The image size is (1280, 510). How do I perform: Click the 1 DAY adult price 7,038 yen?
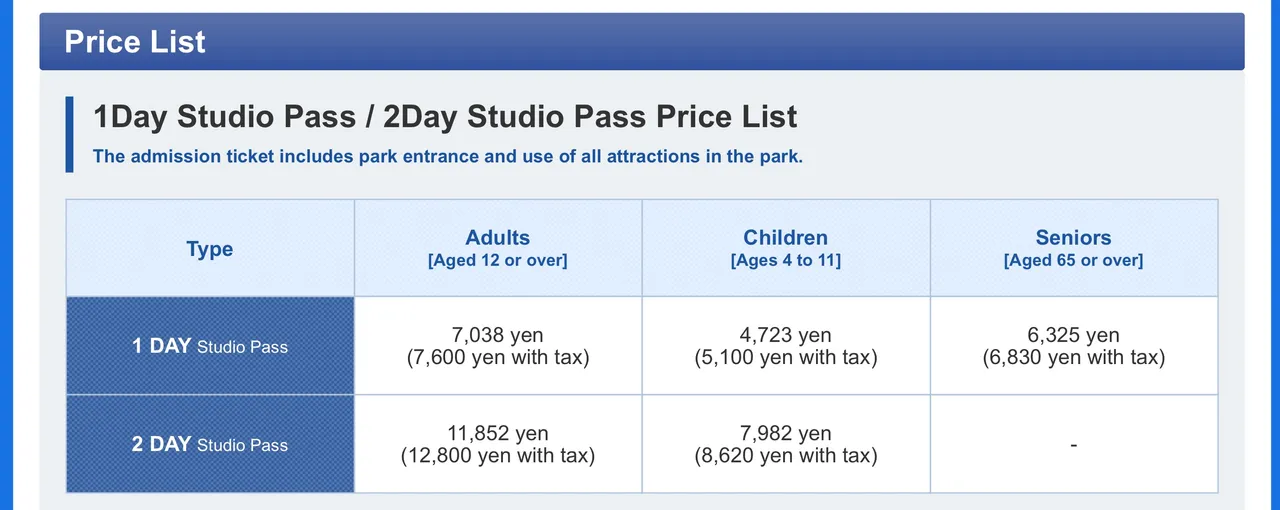point(497,335)
